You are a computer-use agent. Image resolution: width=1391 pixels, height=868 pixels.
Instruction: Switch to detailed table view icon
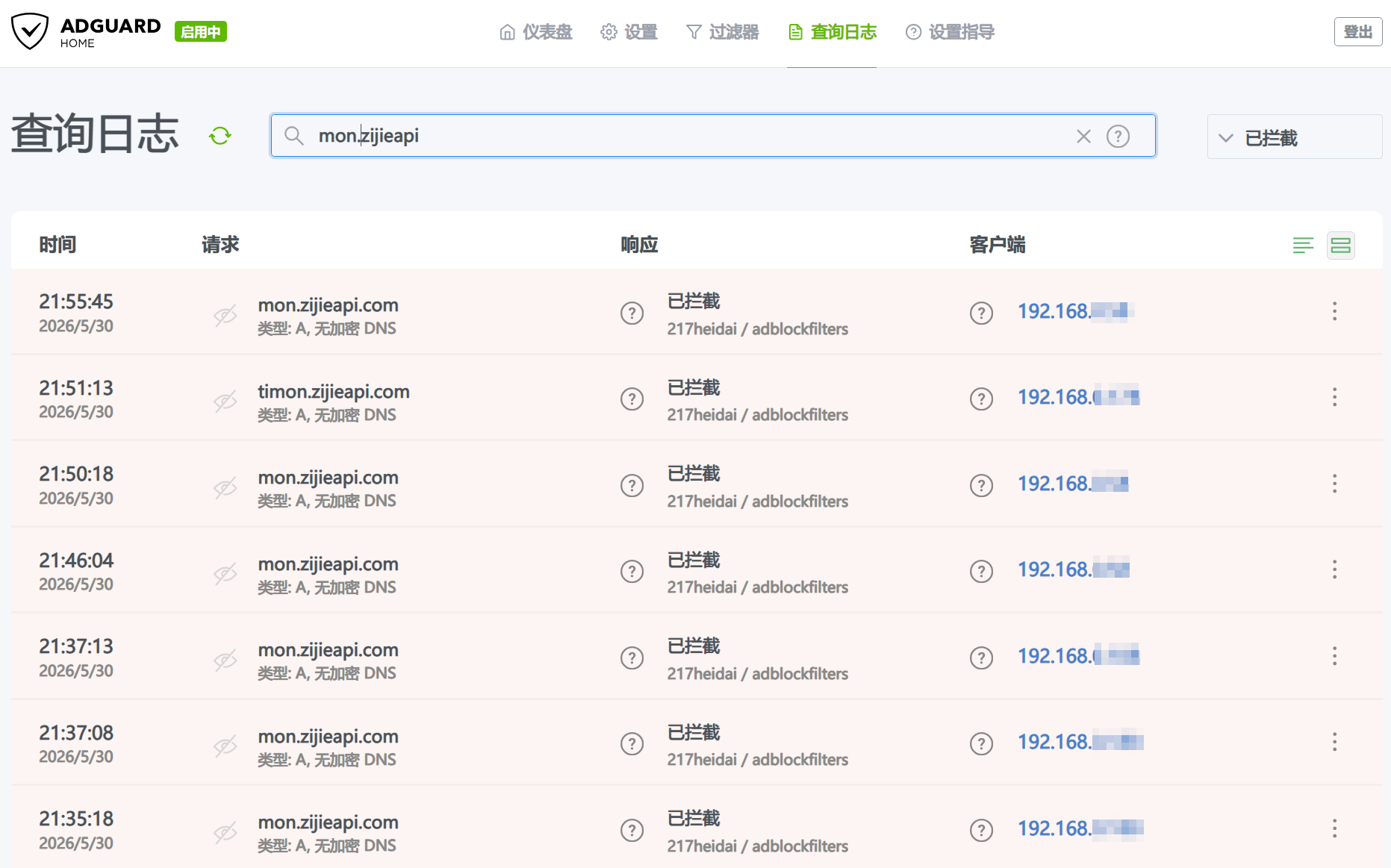(1341, 245)
